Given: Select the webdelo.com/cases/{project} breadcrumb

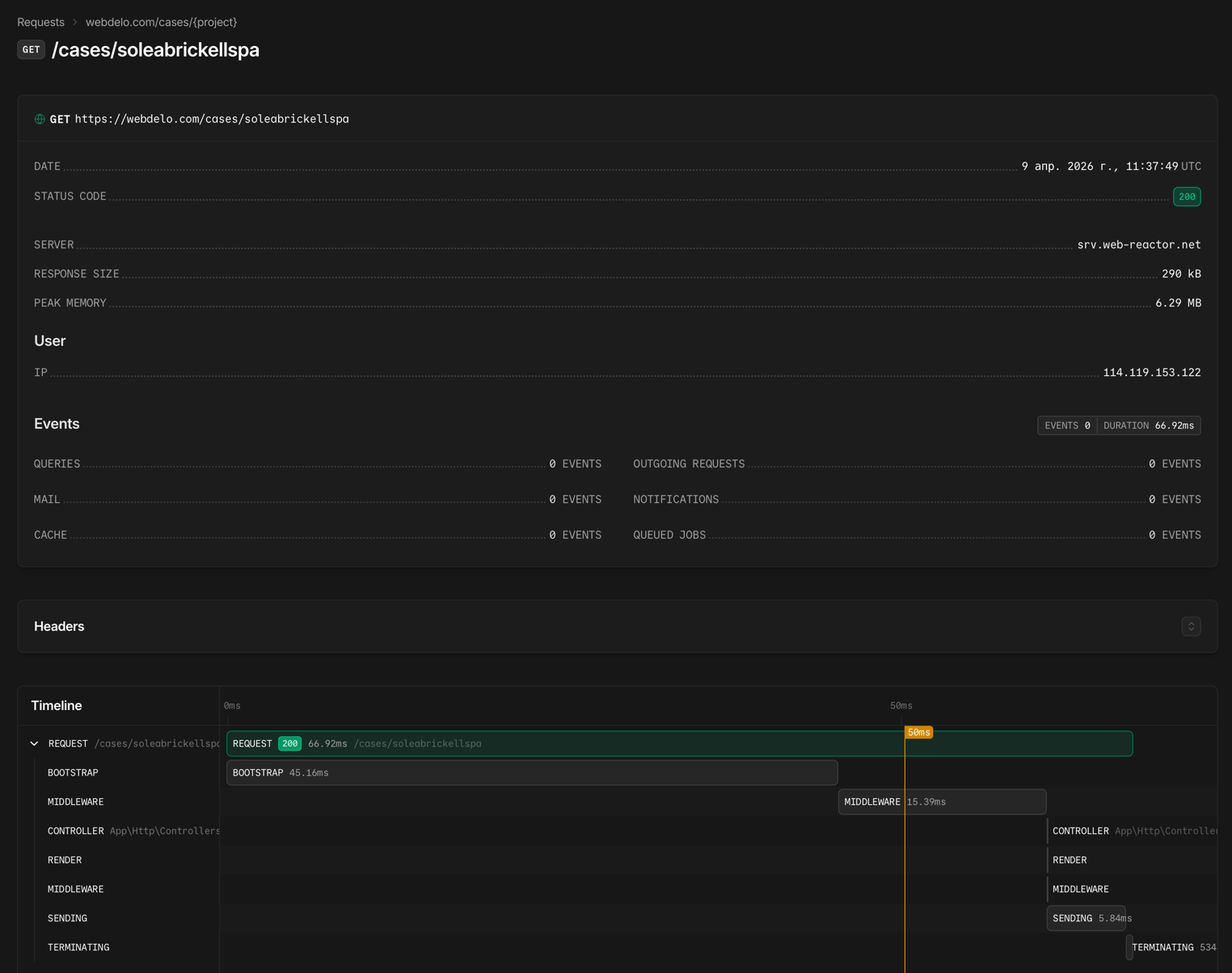Looking at the screenshot, I should 162,22.
